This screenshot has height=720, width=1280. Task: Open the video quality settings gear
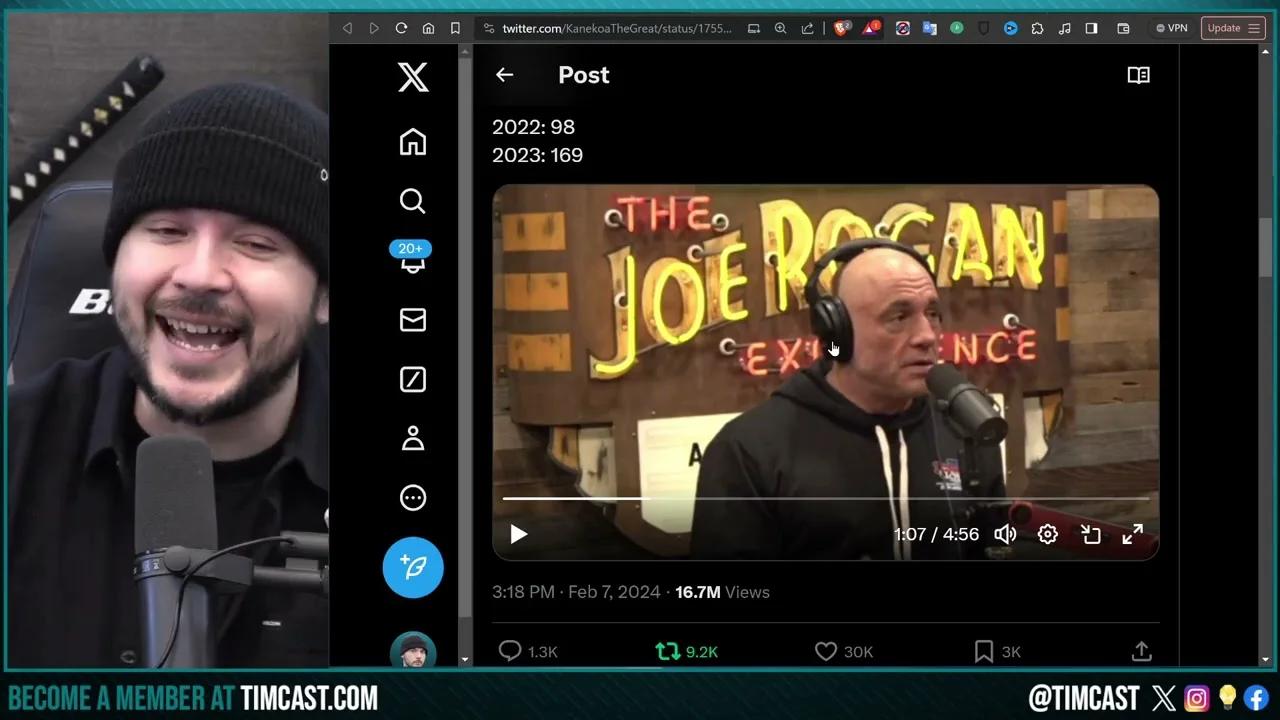point(1047,534)
